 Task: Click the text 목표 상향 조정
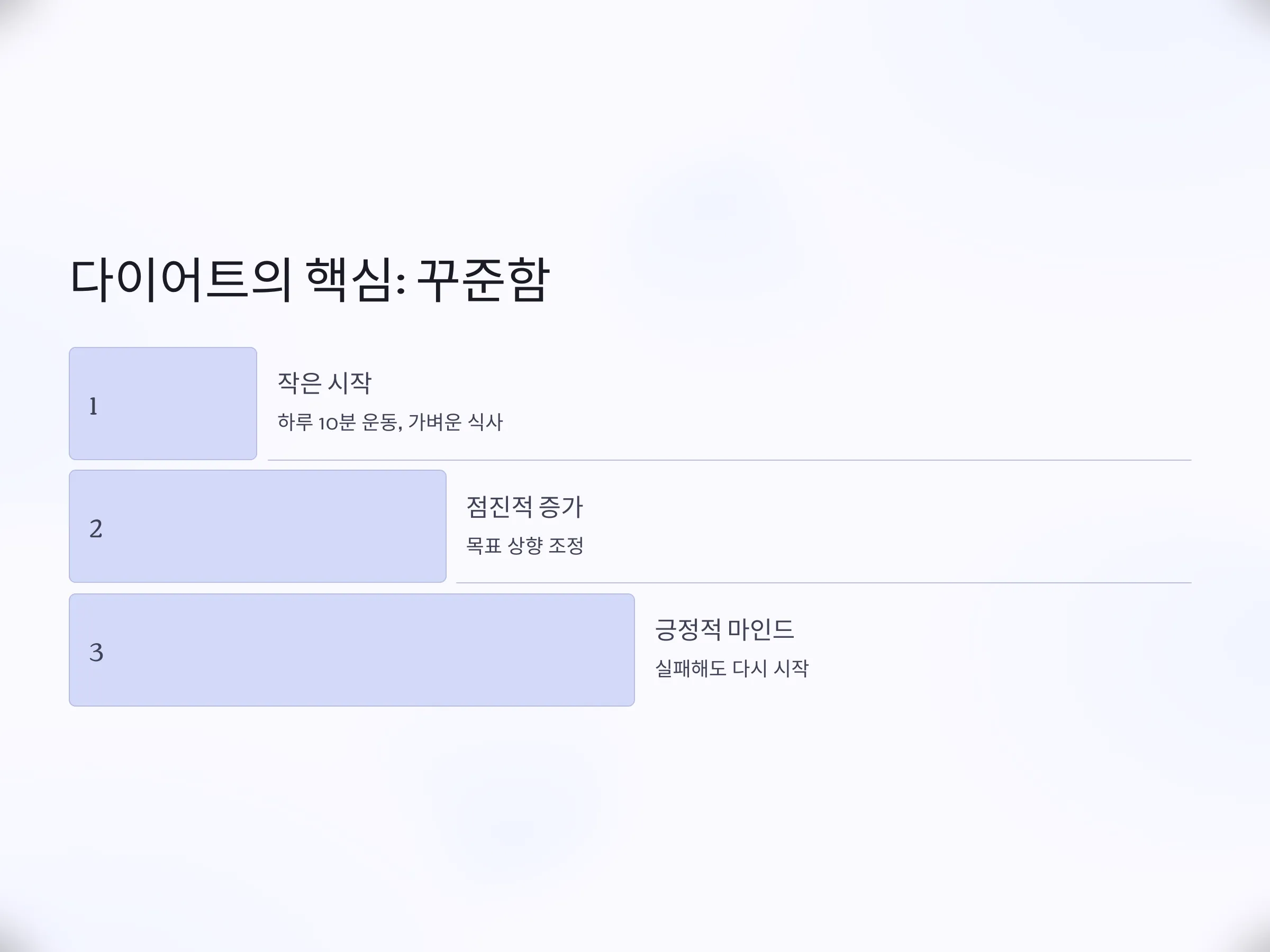pyautogui.click(x=525, y=545)
